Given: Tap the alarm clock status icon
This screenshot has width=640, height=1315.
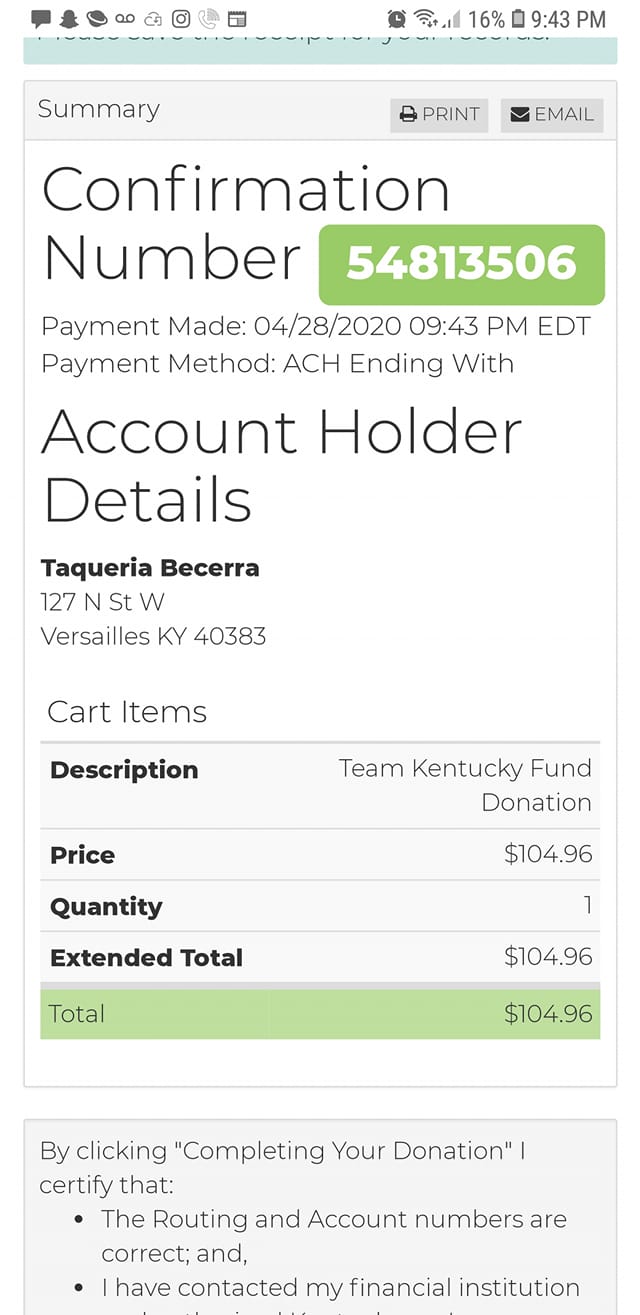Looking at the screenshot, I should tap(397, 19).
